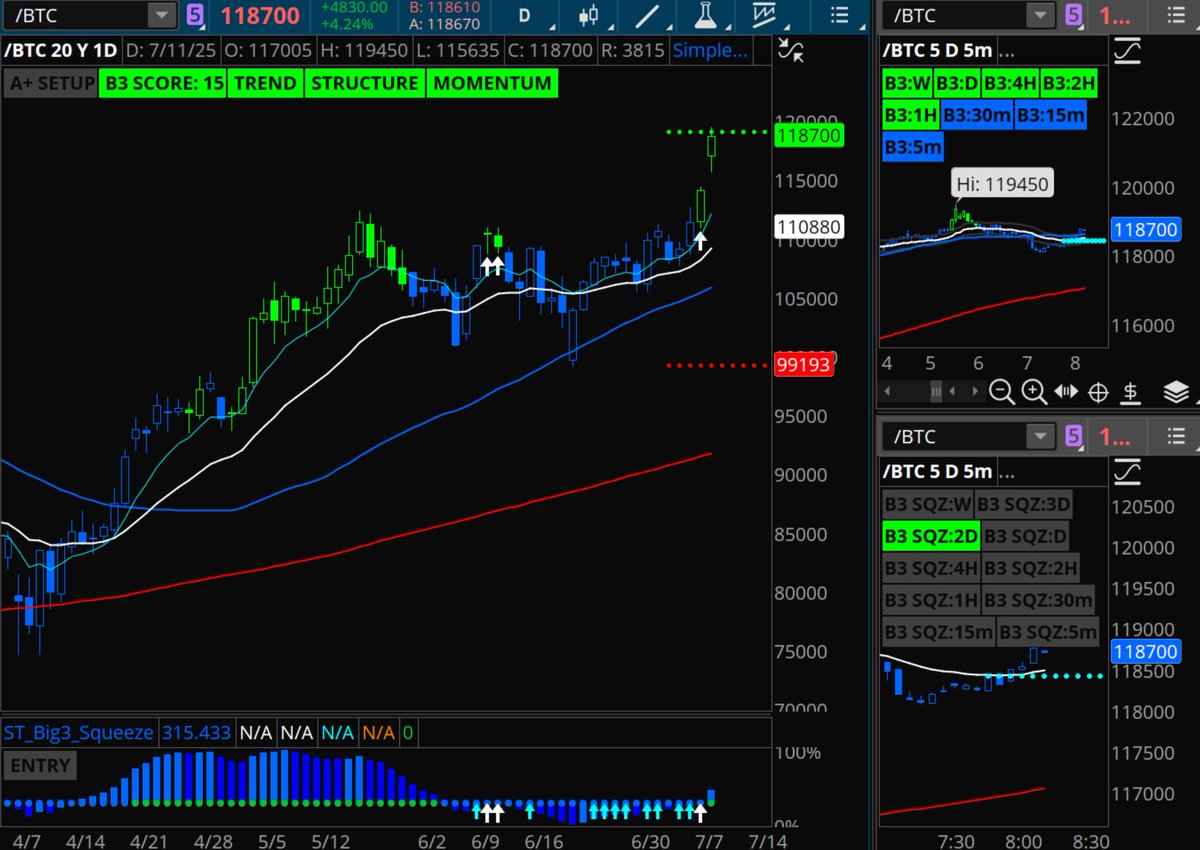Click the B3 SQZ:2D label
Screen dimensions: 1200x850
[931, 537]
